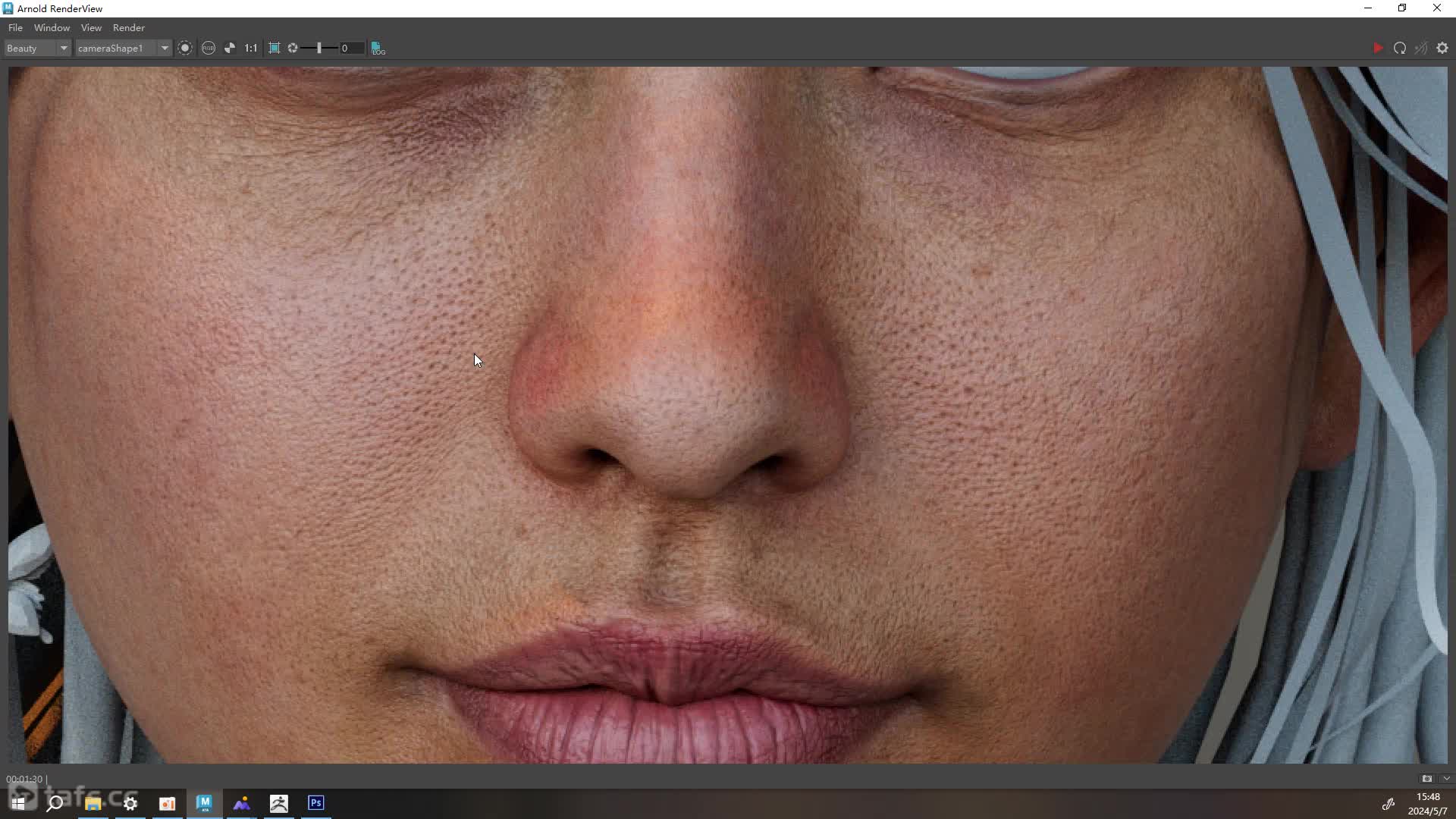Click the purple mountain app in taskbar

click(x=242, y=803)
